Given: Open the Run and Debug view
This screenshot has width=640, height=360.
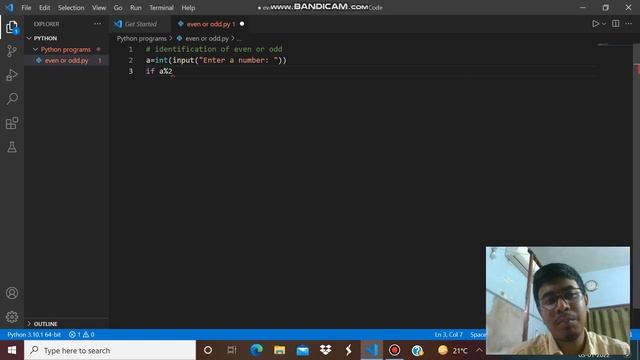Looking at the screenshot, I should click(x=12, y=75).
